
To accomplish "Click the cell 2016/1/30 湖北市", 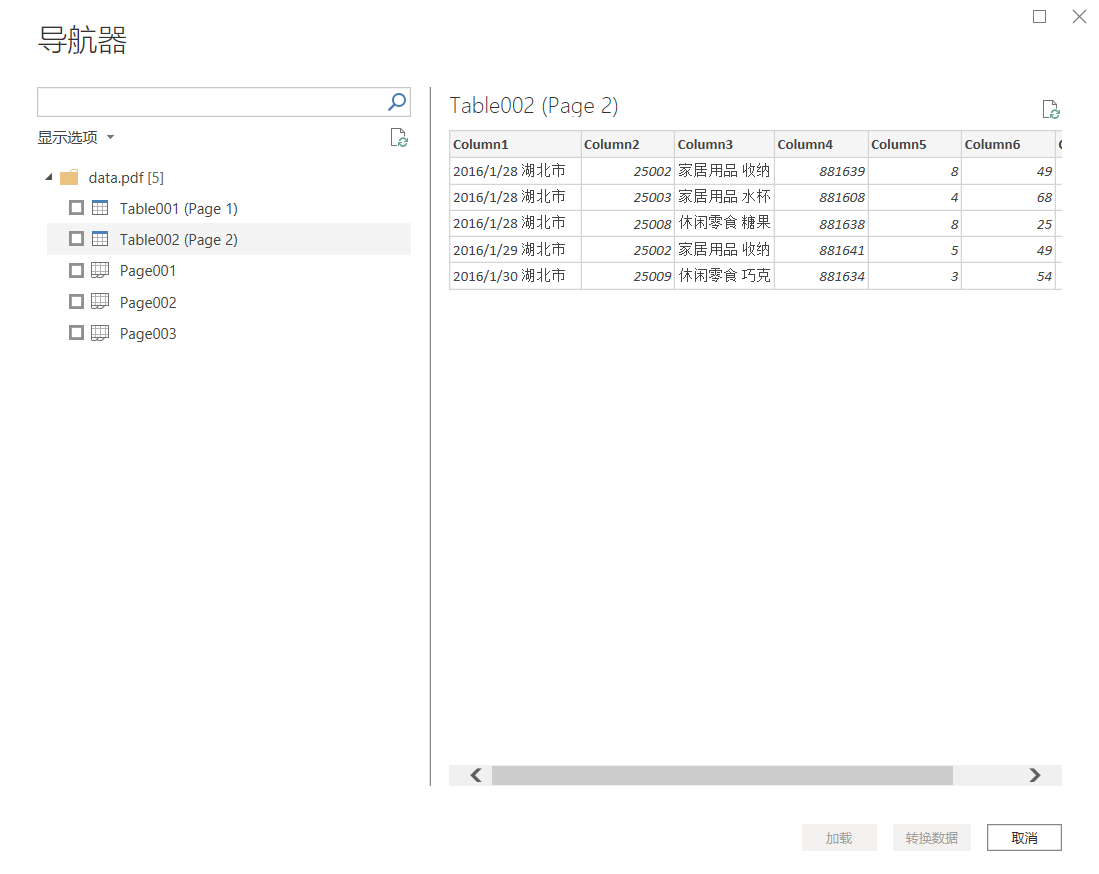I will (515, 276).
